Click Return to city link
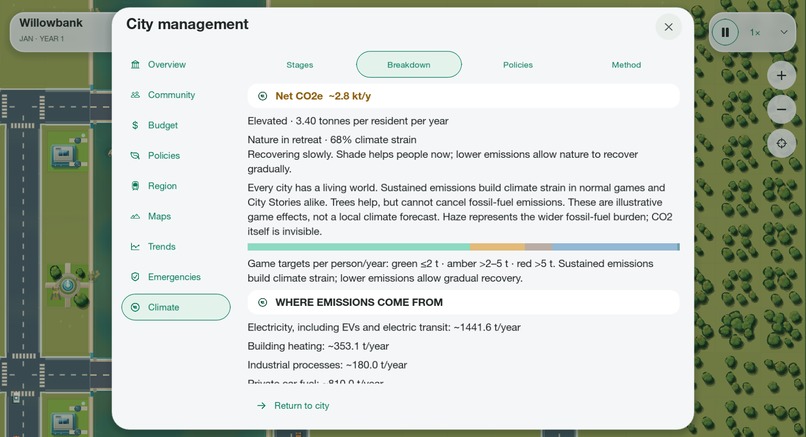806x437 pixels. pyautogui.click(x=293, y=406)
